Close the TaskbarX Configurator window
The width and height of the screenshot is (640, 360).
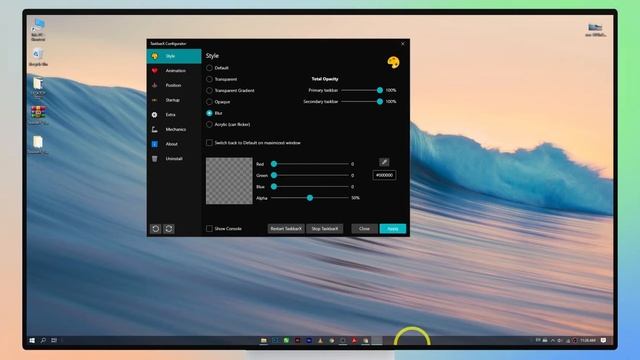coord(403,44)
